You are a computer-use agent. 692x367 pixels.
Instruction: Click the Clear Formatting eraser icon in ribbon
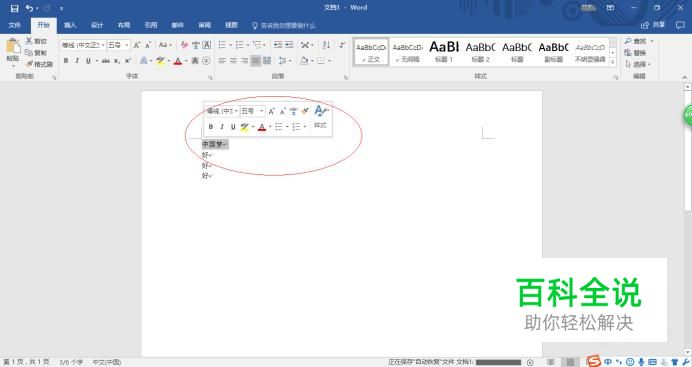tap(184, 45)
